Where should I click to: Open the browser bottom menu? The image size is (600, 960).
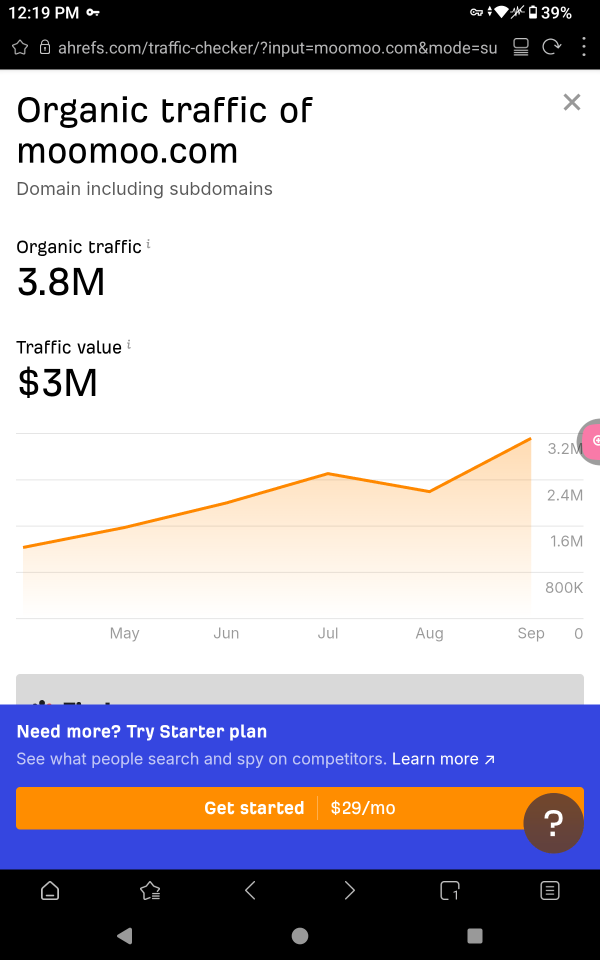(x=550, y=890)
